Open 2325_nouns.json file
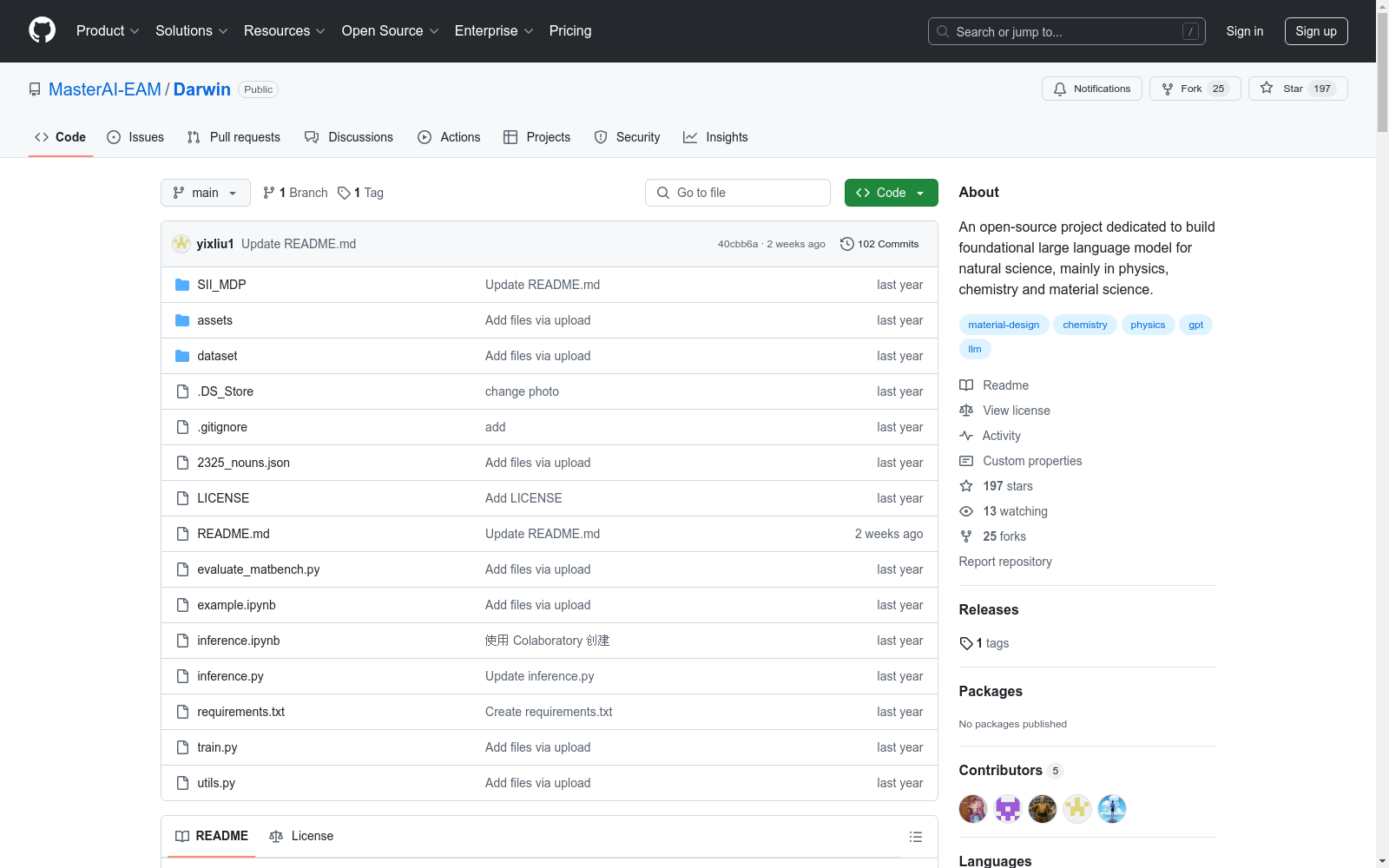 243,463
